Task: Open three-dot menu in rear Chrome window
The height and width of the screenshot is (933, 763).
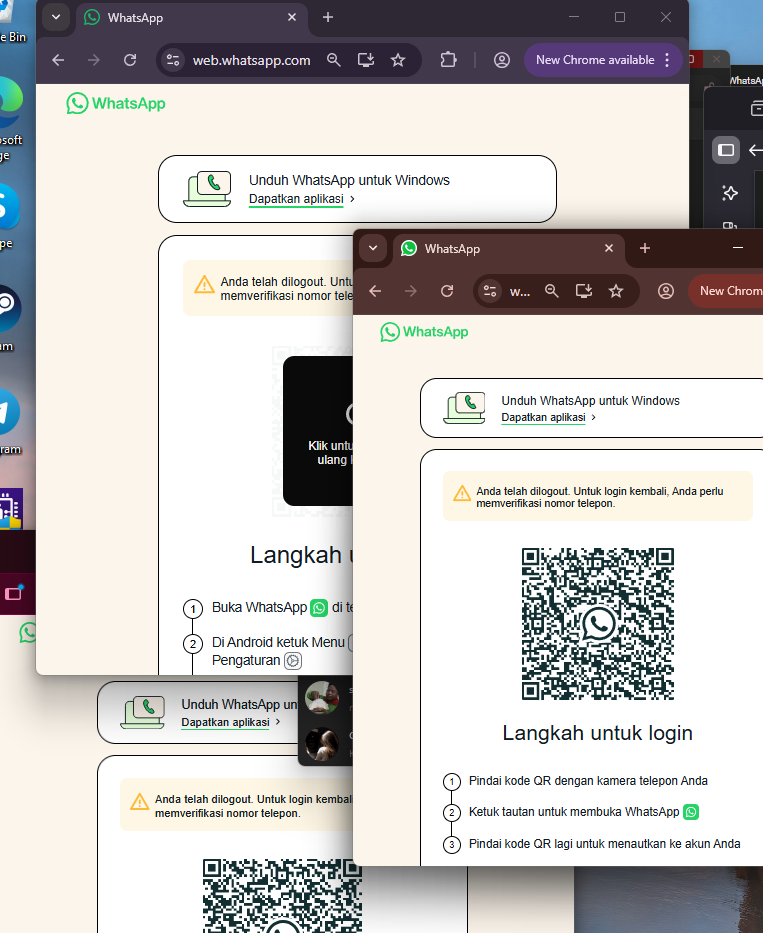Action: (667, 60)
